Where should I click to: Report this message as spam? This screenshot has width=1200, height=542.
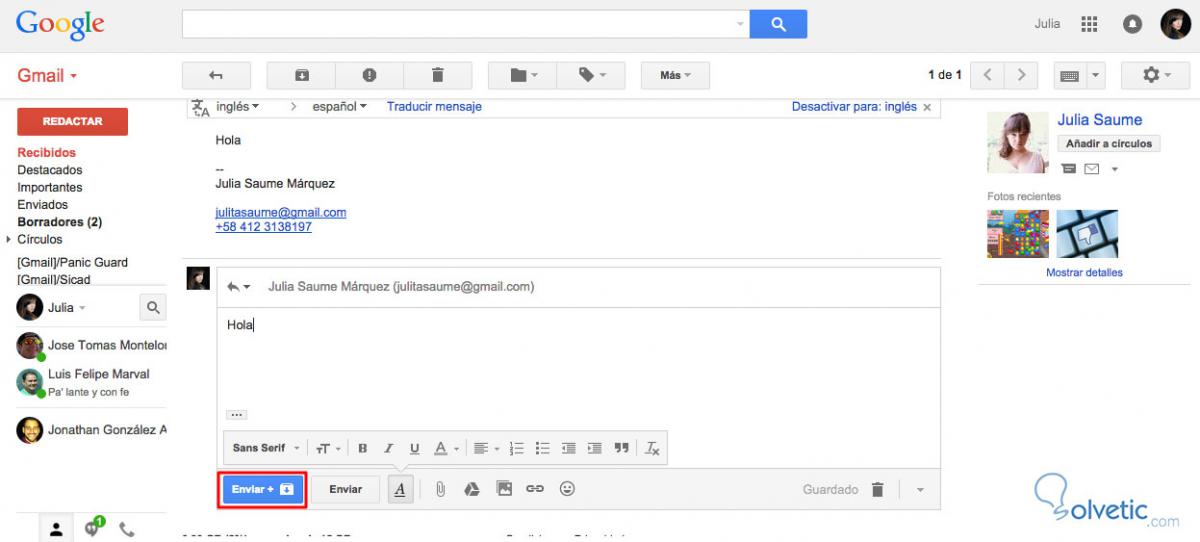point(369,75)
